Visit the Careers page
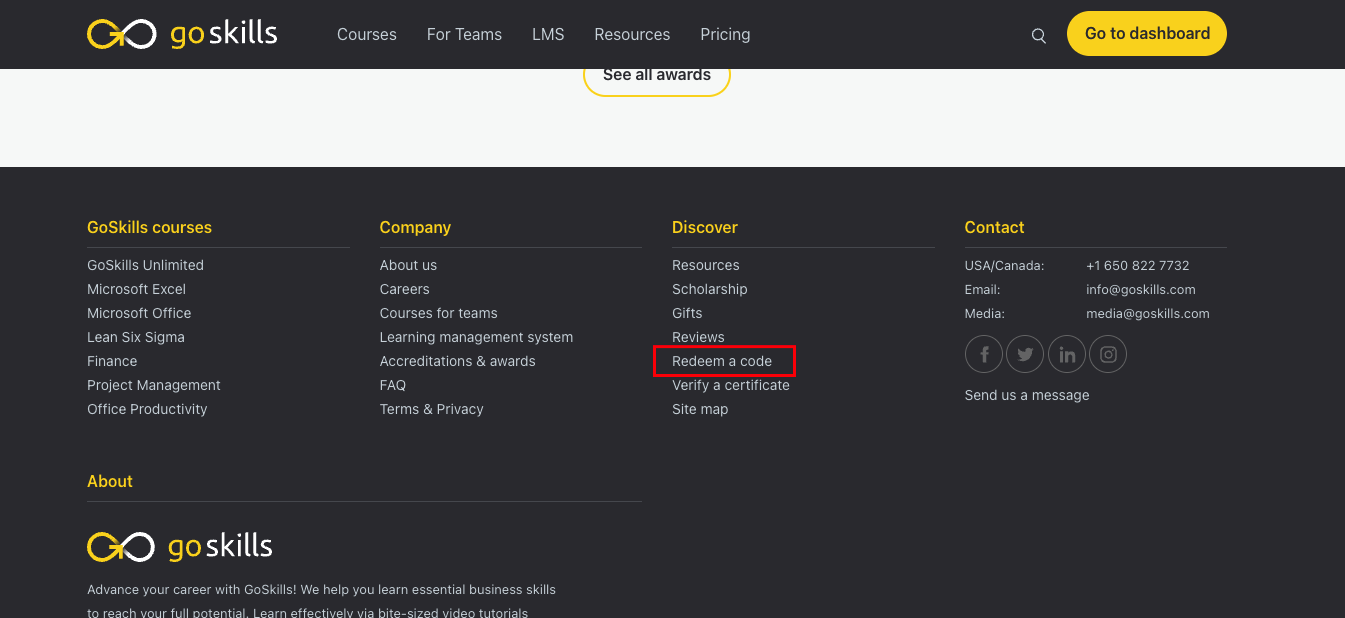Screen dimensions: 1345x618 pos(404,289)
